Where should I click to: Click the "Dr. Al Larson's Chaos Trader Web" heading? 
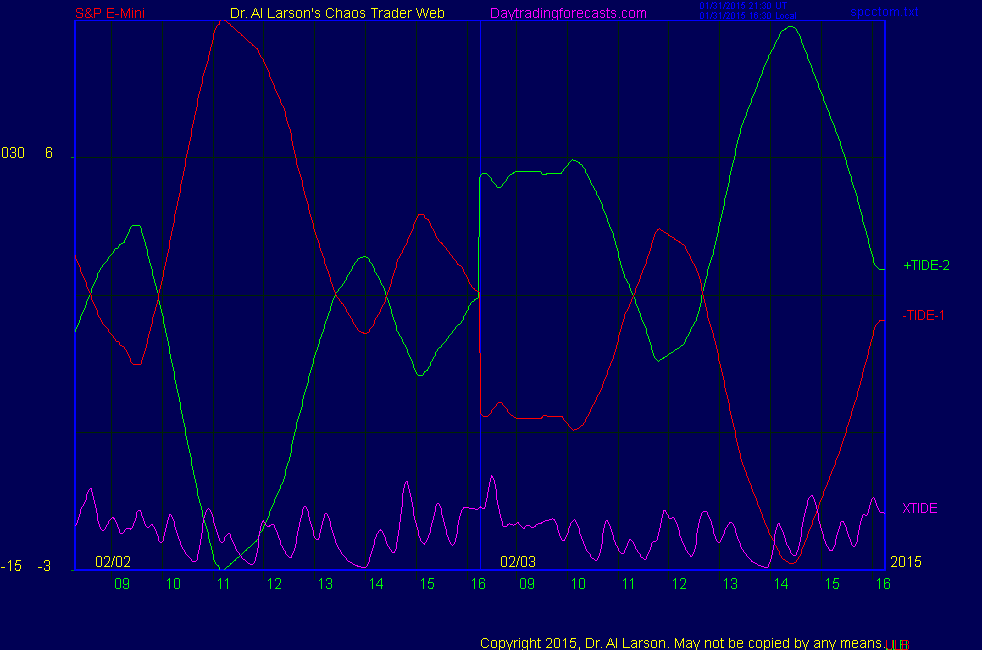337,13
